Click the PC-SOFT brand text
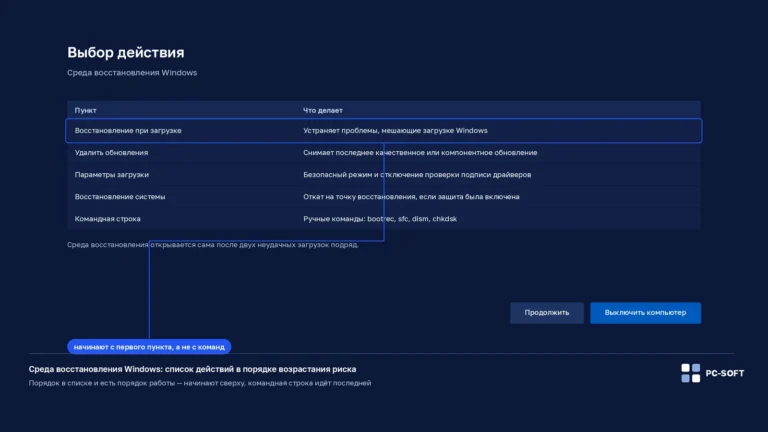This screenshot has width=768, height=432. (724, 373)
